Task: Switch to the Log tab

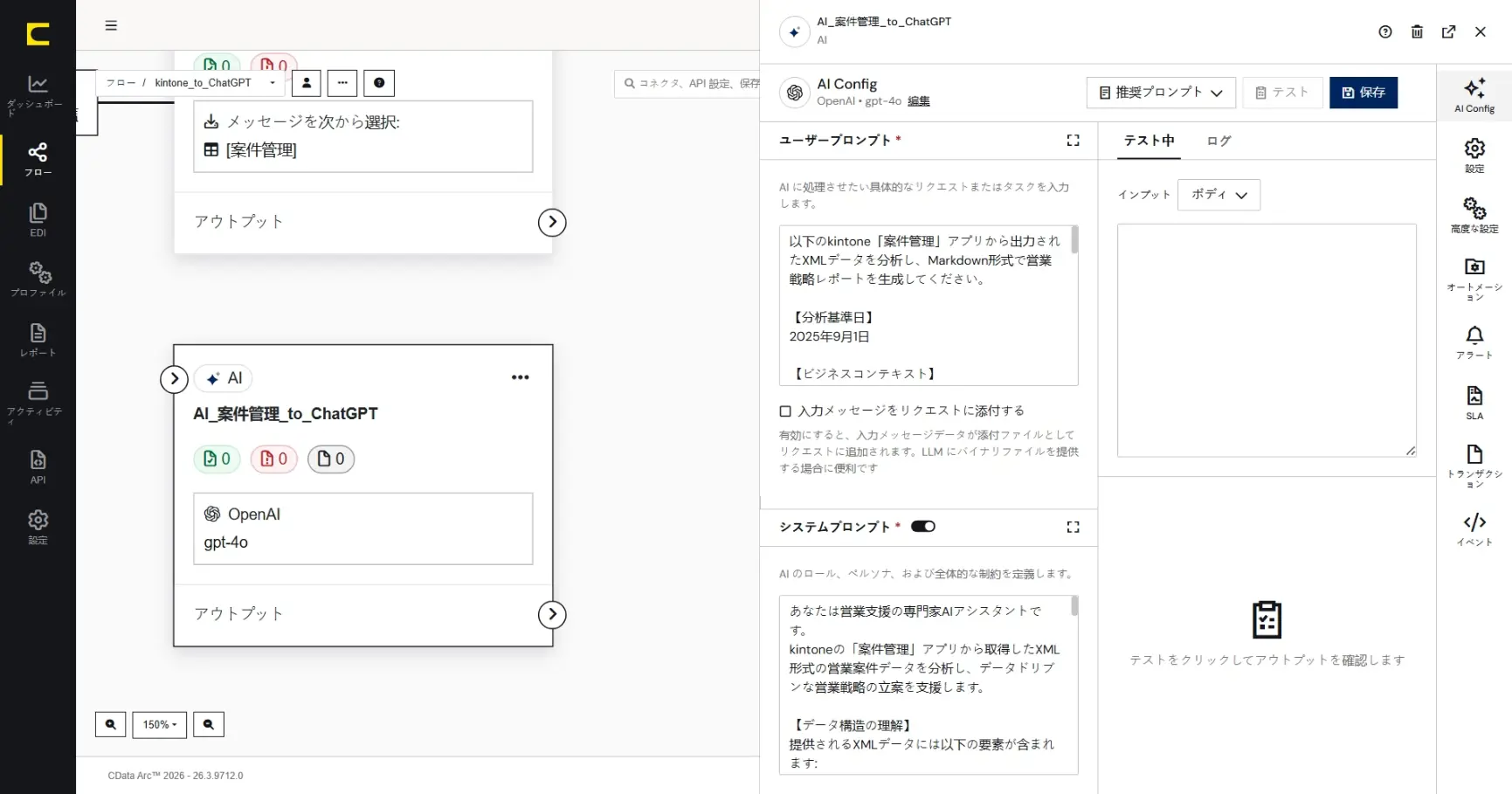Action: [x=1219, y=141]
